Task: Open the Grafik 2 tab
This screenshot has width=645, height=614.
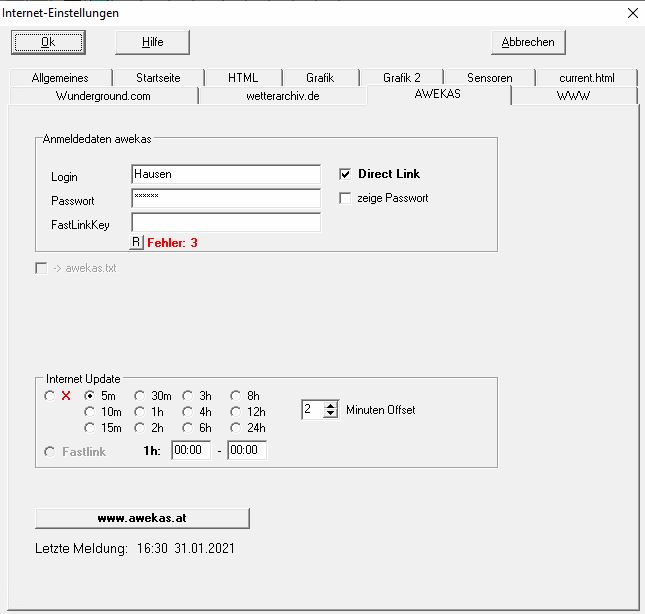Action: (401, 78)
